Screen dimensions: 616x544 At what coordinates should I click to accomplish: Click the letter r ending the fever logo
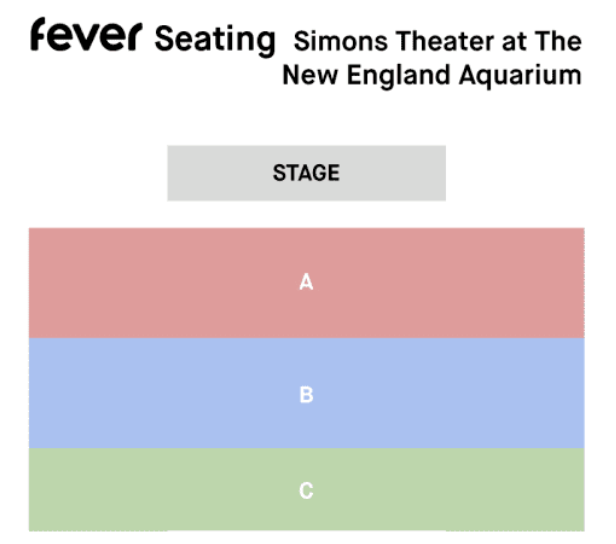pos(137,39)
